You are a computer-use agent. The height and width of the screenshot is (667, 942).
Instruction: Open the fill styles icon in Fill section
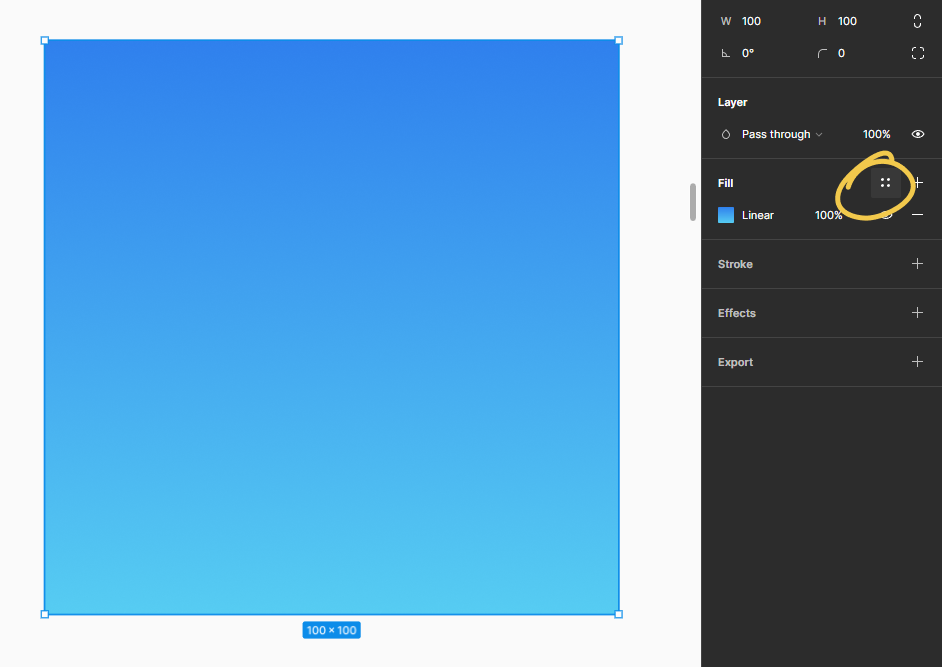click(x=885, y=183)
